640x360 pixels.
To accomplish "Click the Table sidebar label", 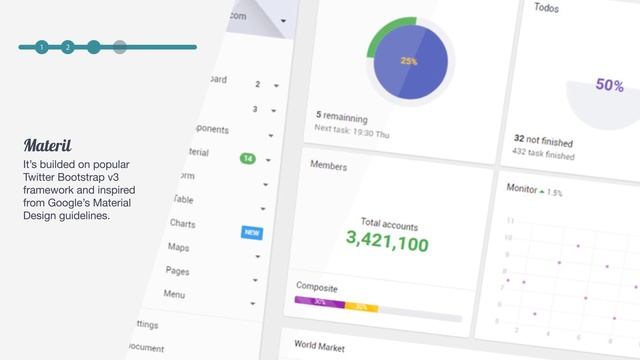I will point(183,199).
